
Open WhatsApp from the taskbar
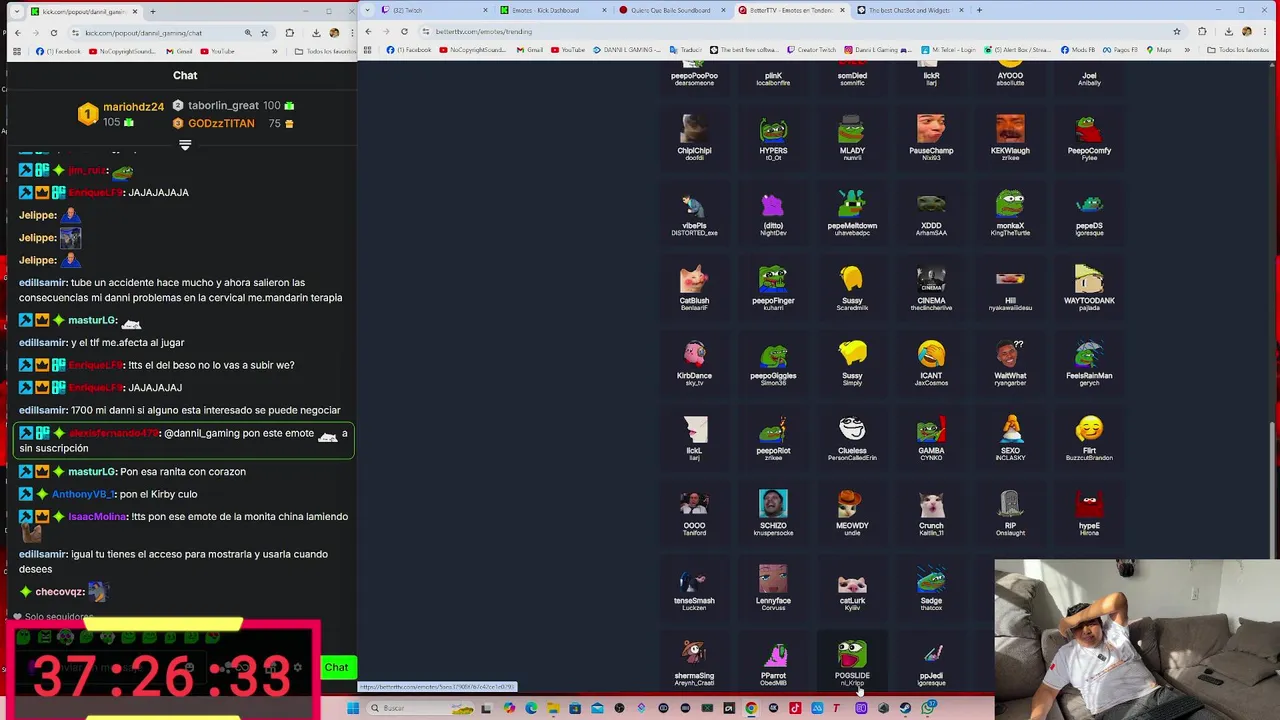click(x=929, y=708)
